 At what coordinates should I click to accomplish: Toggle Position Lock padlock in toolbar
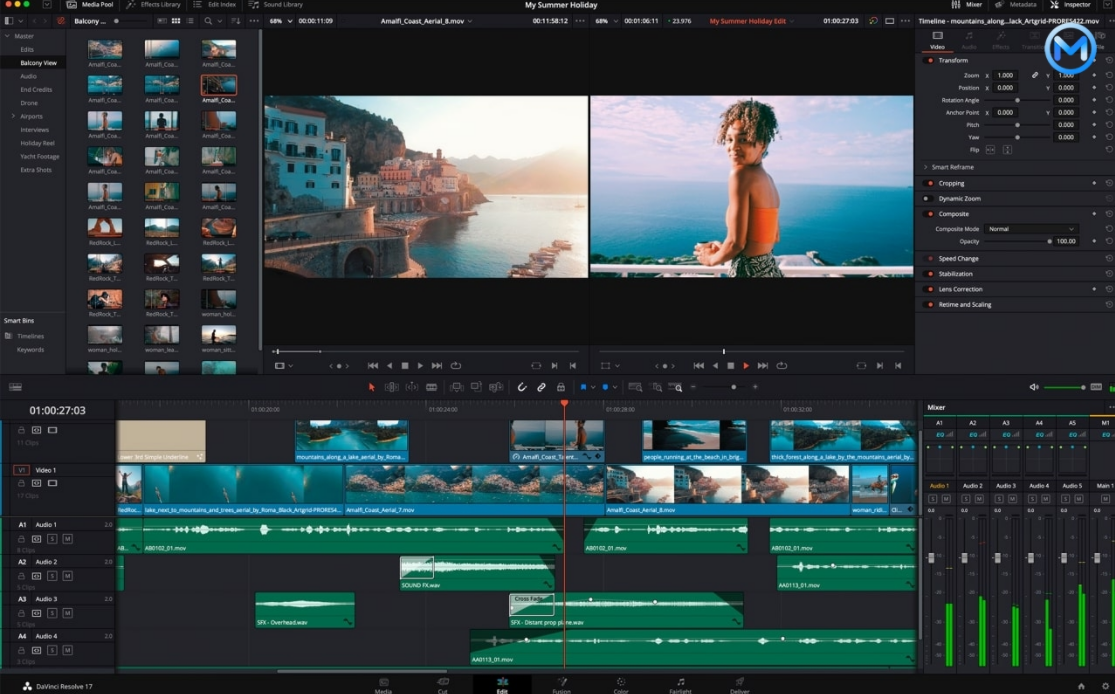pos(561,388)
